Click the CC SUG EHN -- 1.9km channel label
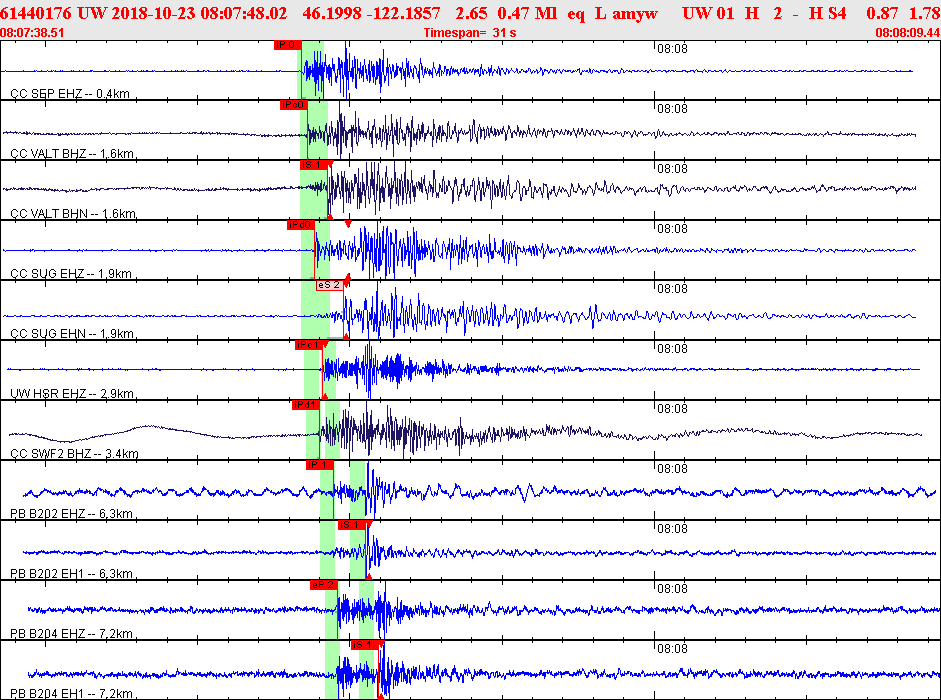The height and width of the screenshot is (700, 941). click(72, 334)
